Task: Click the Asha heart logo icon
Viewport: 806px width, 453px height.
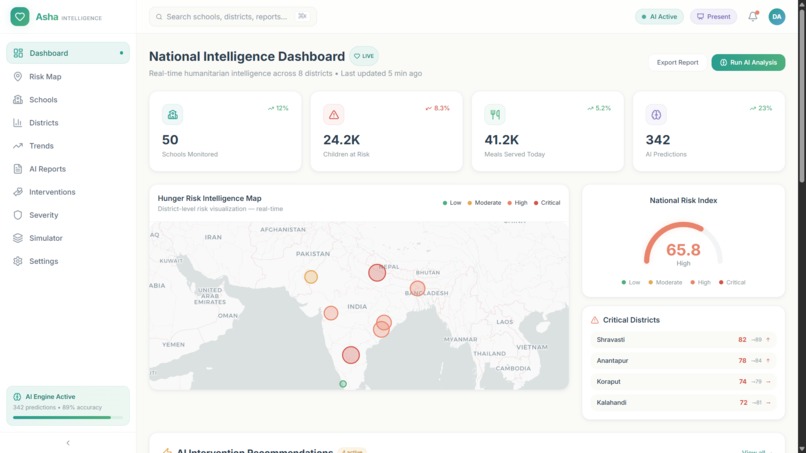Action: coord(20,16)
